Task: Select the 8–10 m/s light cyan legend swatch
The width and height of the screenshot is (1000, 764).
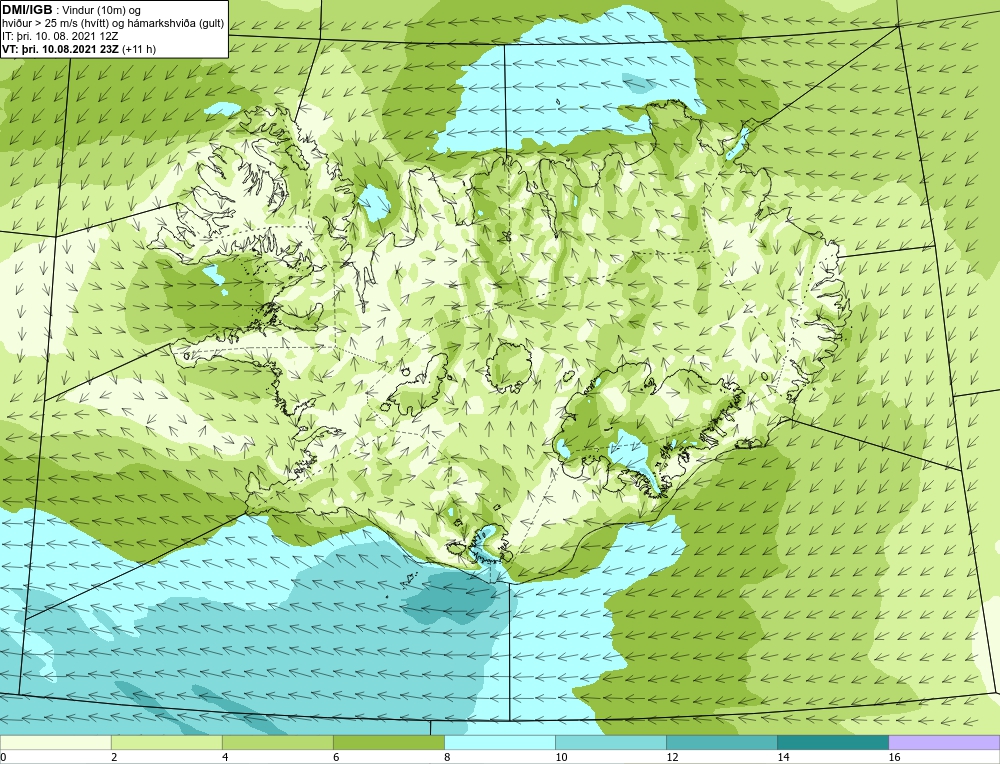Action: [499, 742]
